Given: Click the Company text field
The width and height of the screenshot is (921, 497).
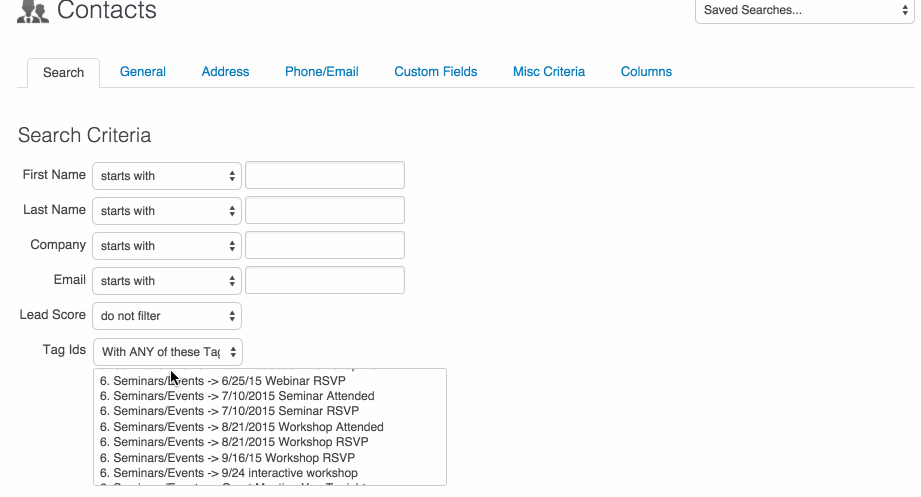Looking at the screenshot, I should 325,245.
